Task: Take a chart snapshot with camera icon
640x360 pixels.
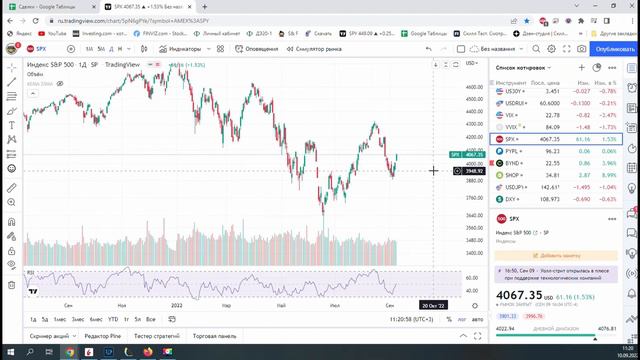Action: coord(582,49)
